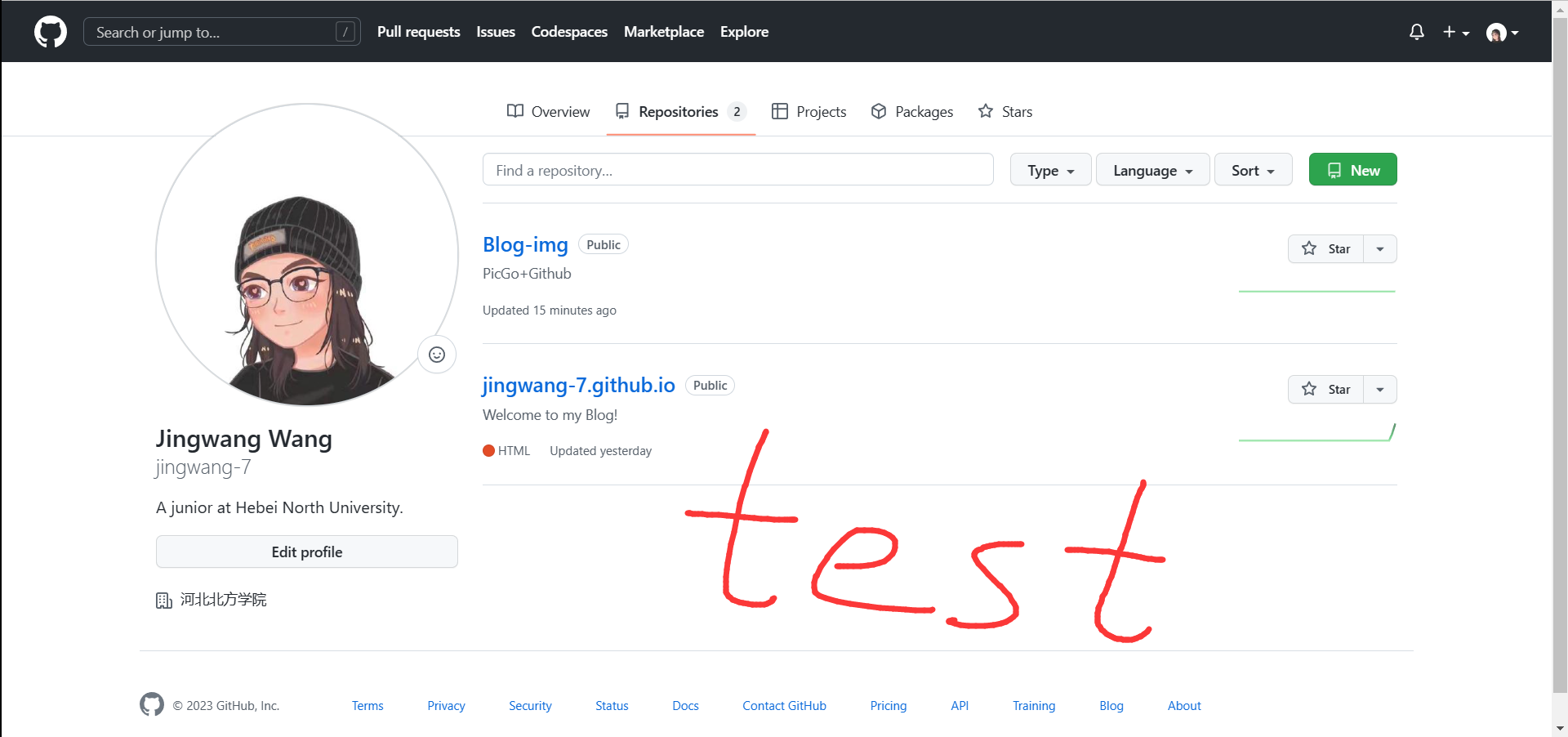Screen dimensions: 1568x737
Task: Click the 'Updated 15 minutes ago' text
Action: 550,310
